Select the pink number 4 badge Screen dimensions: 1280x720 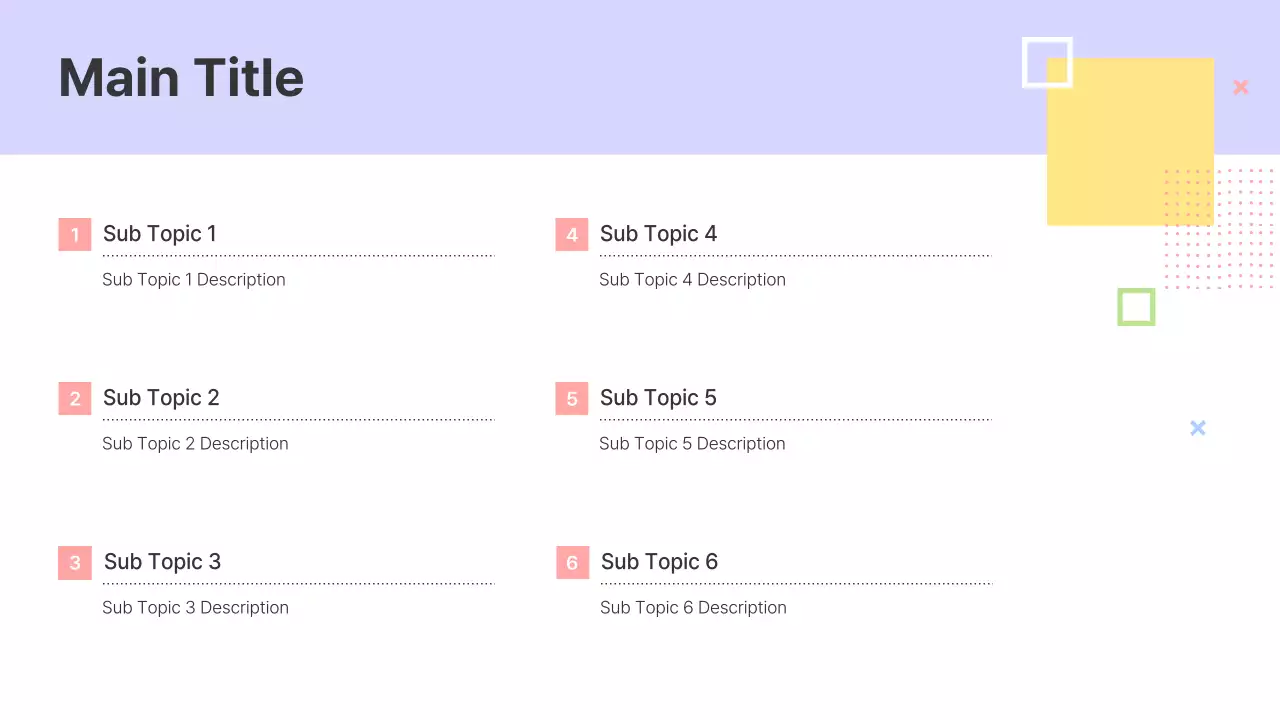(x=572, y=235)
